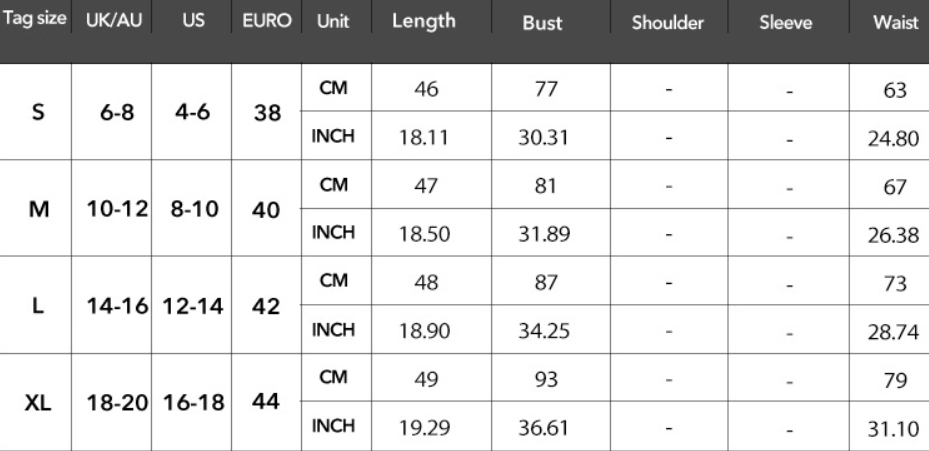Select the UK/AU column header
The height and width of the screenshot is (451, 929).
(x=111, y=21)
